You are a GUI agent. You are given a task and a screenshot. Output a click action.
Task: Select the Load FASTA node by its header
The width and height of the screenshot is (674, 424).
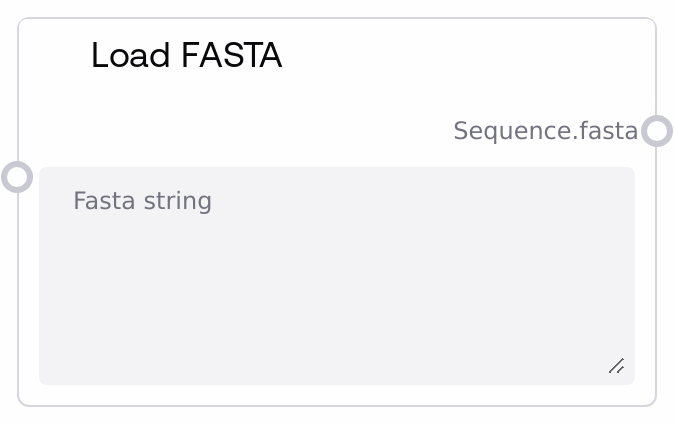coord(186,56)
